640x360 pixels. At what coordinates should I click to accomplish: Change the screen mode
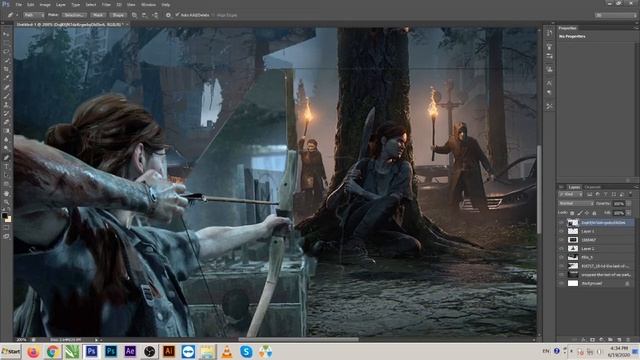coord(6,236)
